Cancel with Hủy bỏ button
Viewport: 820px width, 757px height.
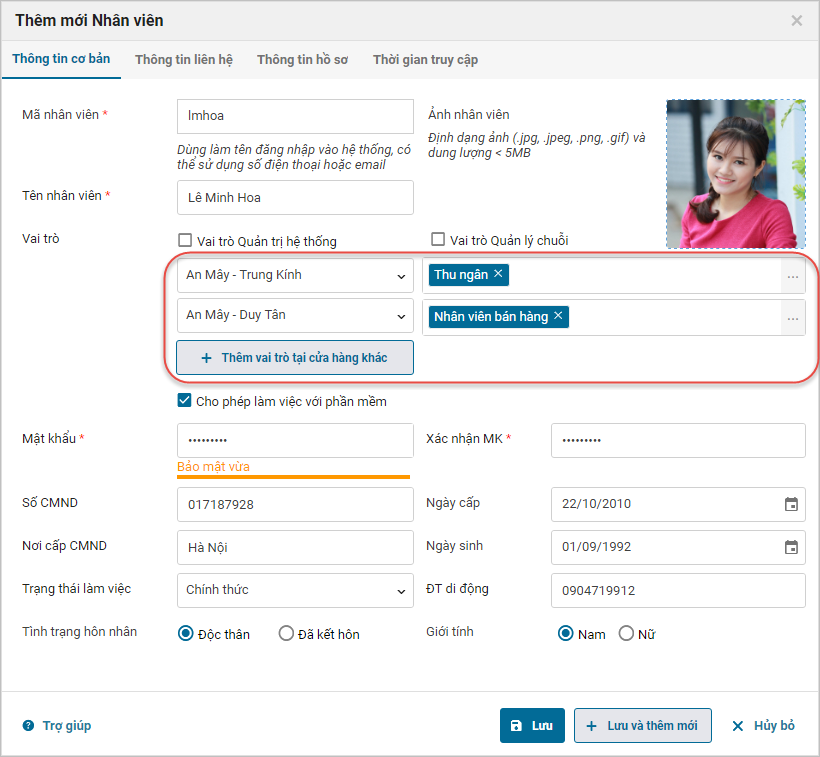pyautogui.click(x=764, y=725)
